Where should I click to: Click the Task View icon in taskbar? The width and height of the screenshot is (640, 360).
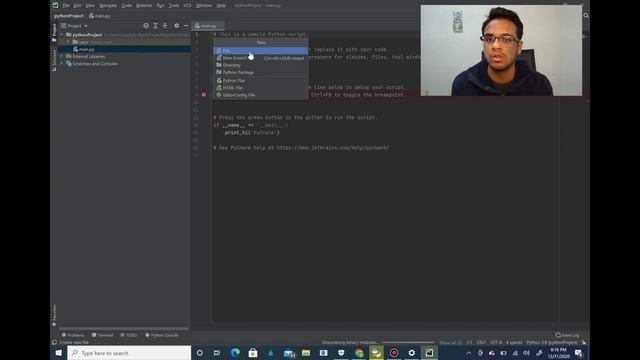tap(217, 353)
